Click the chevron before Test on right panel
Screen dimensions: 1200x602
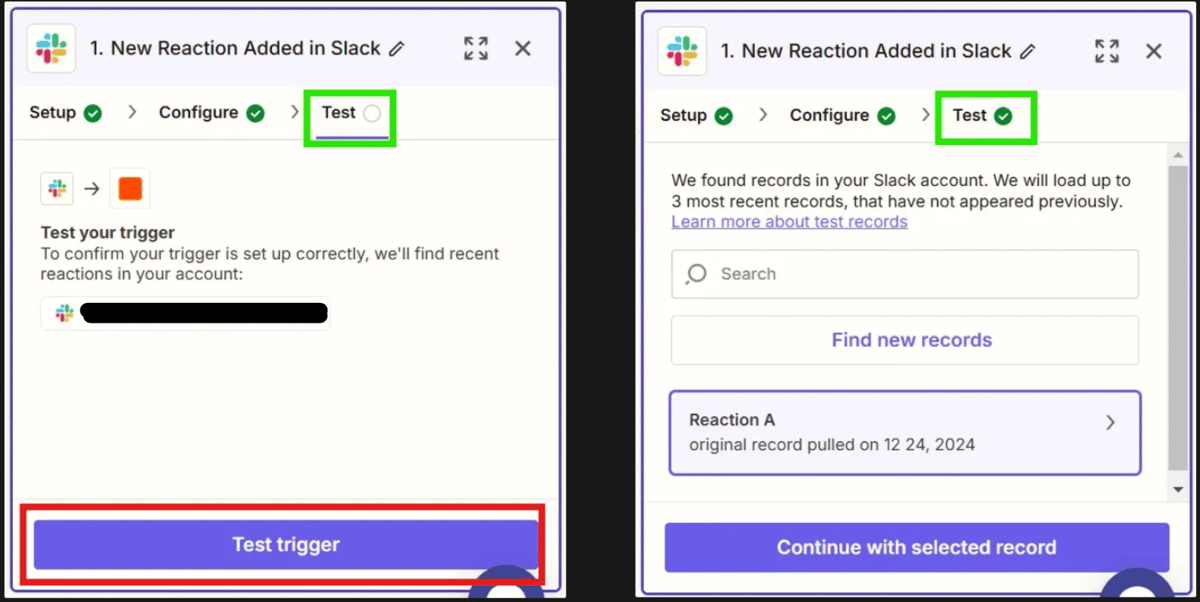point(924,115)
